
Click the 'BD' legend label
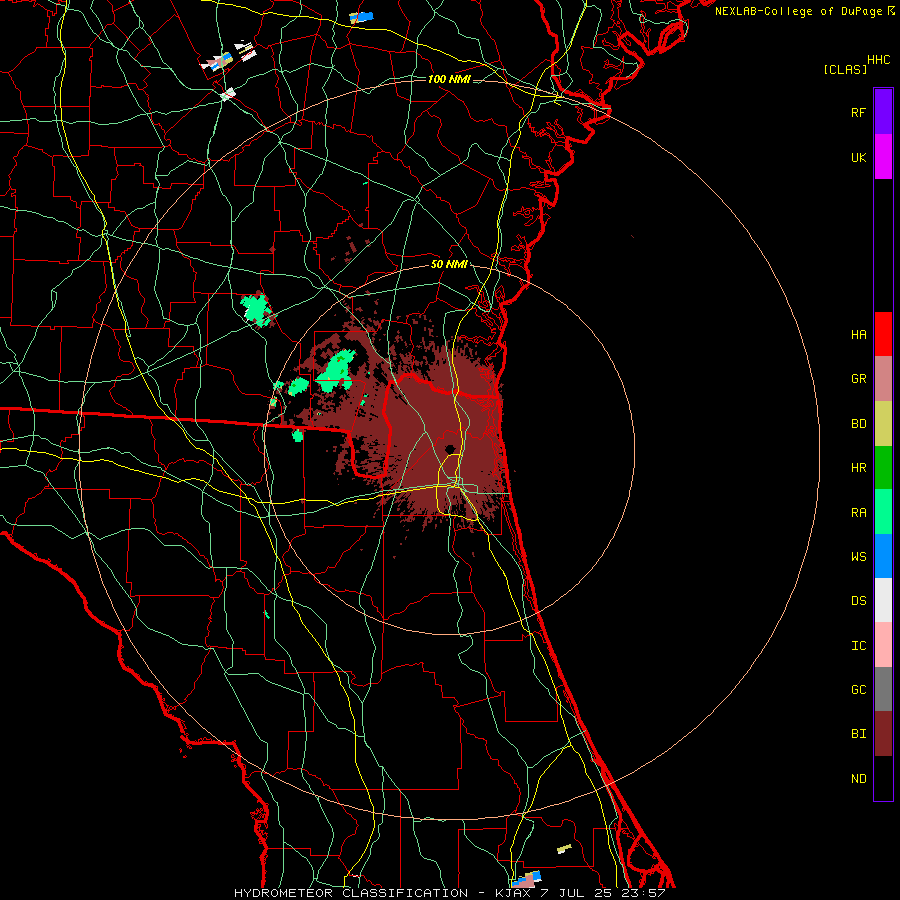click(858, 424)
